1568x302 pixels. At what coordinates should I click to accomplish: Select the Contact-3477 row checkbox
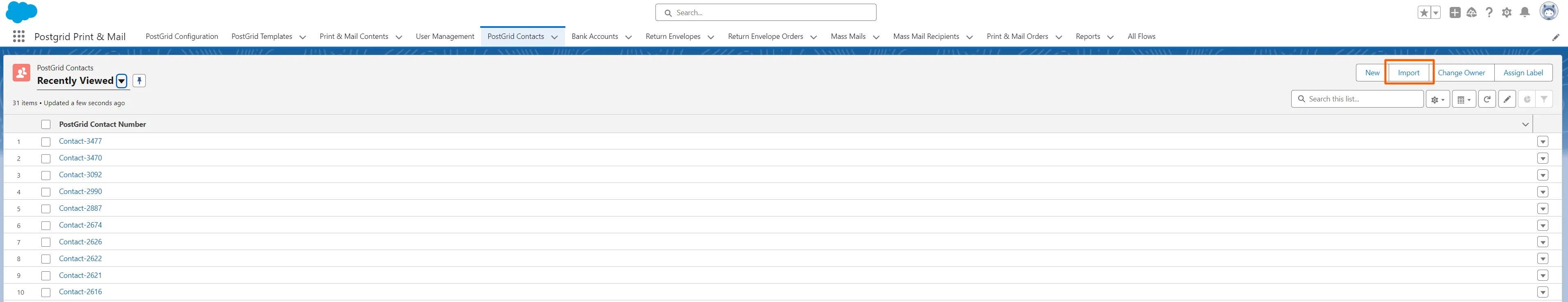[x=46, y=142]
